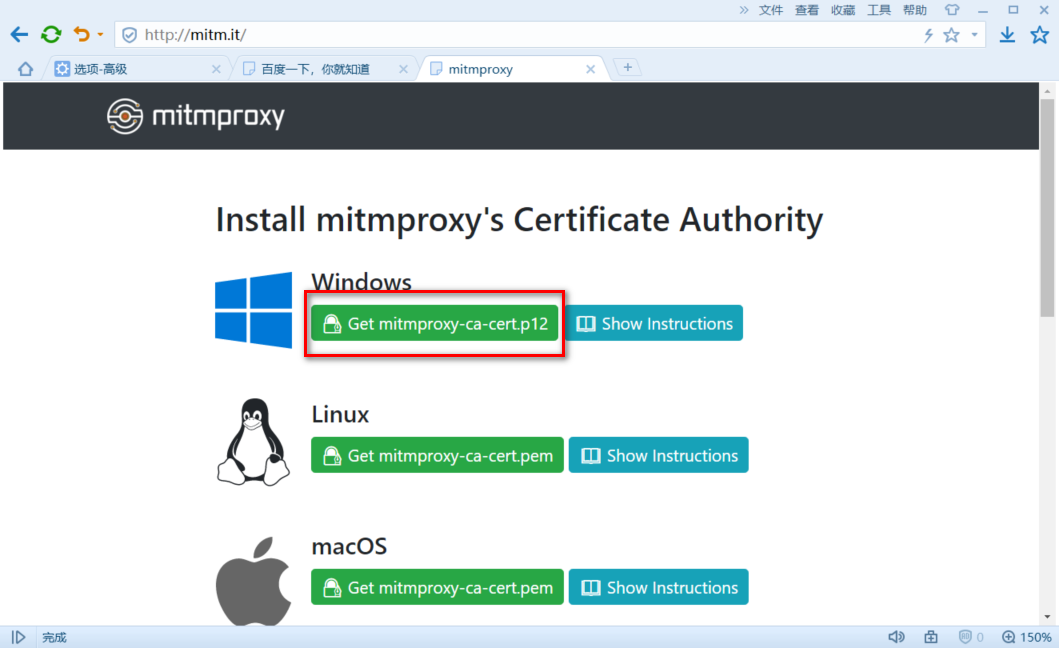The image size is (1059, 648).
Task: Toggle sidebar icon in status bar
Action: (x=18, y=637)
